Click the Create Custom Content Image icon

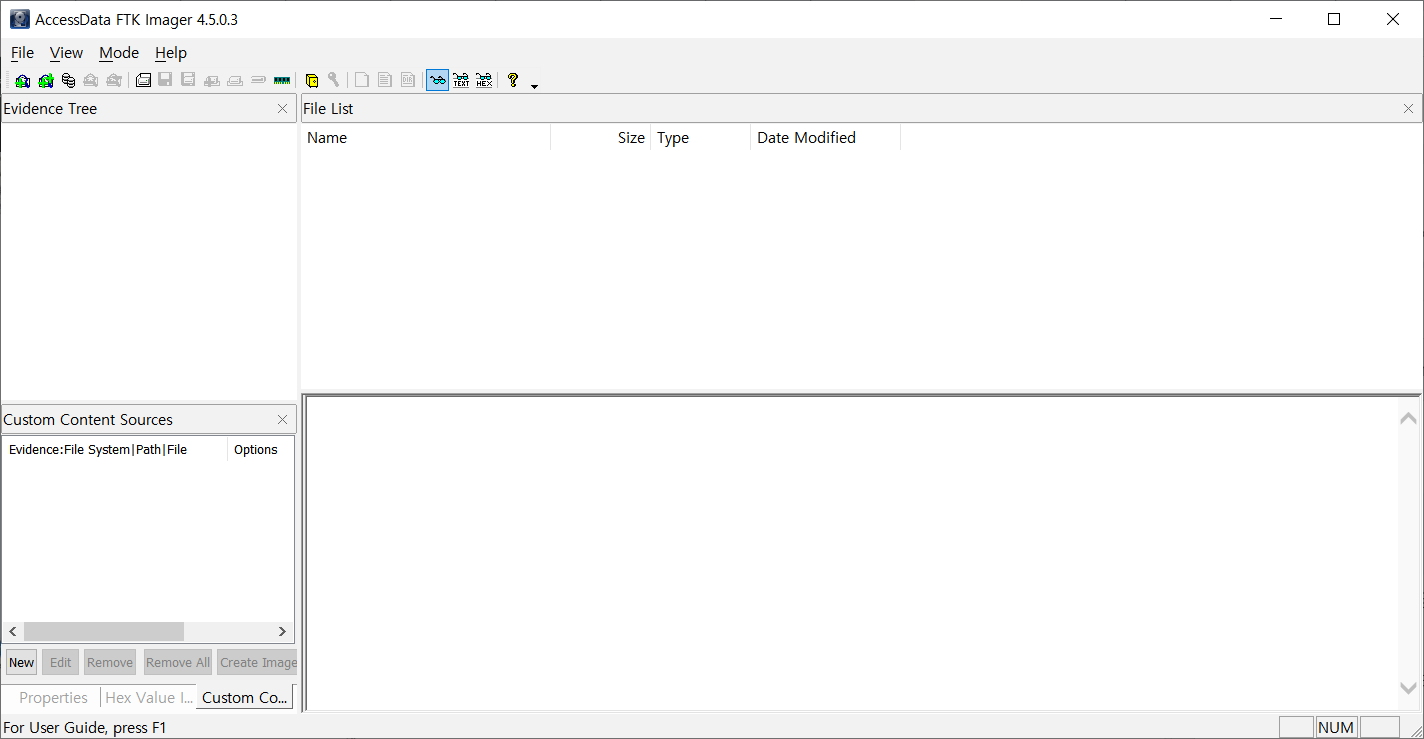(x=235, y=81)
